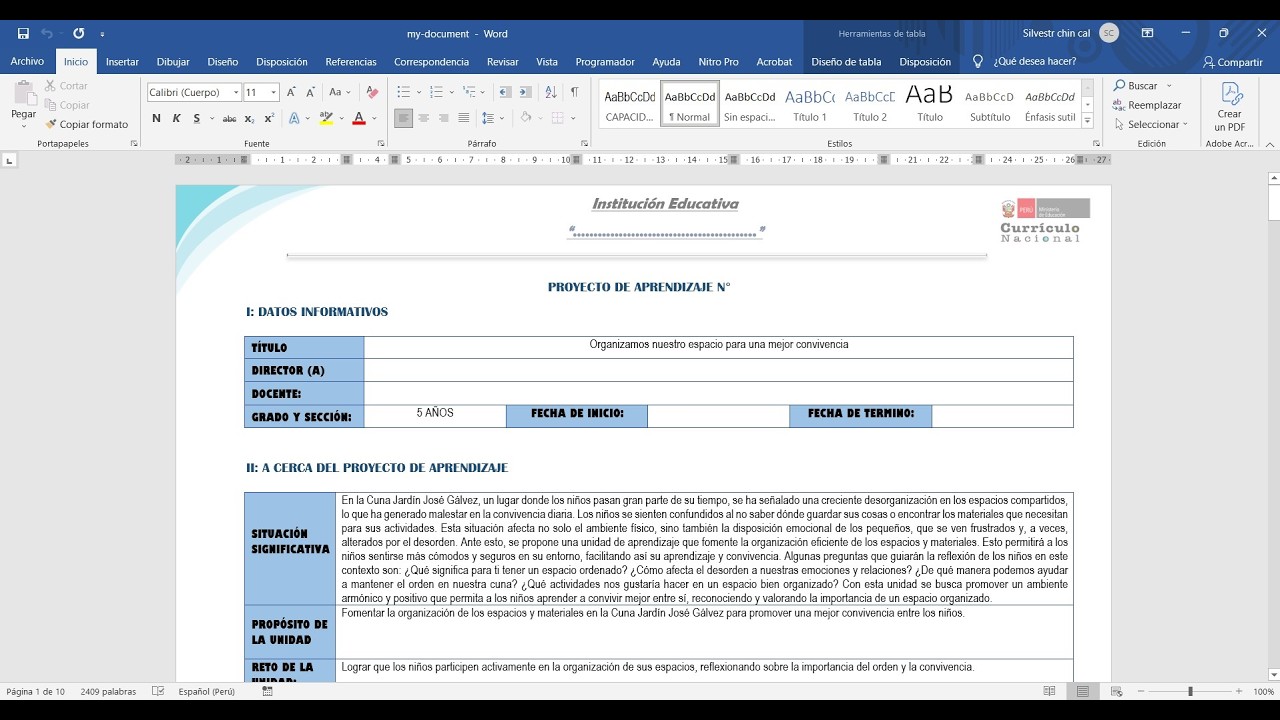This screenshot has height=720, width=1280.
Task: Click the 2409 palabras word count
Action: coord(108,691)
